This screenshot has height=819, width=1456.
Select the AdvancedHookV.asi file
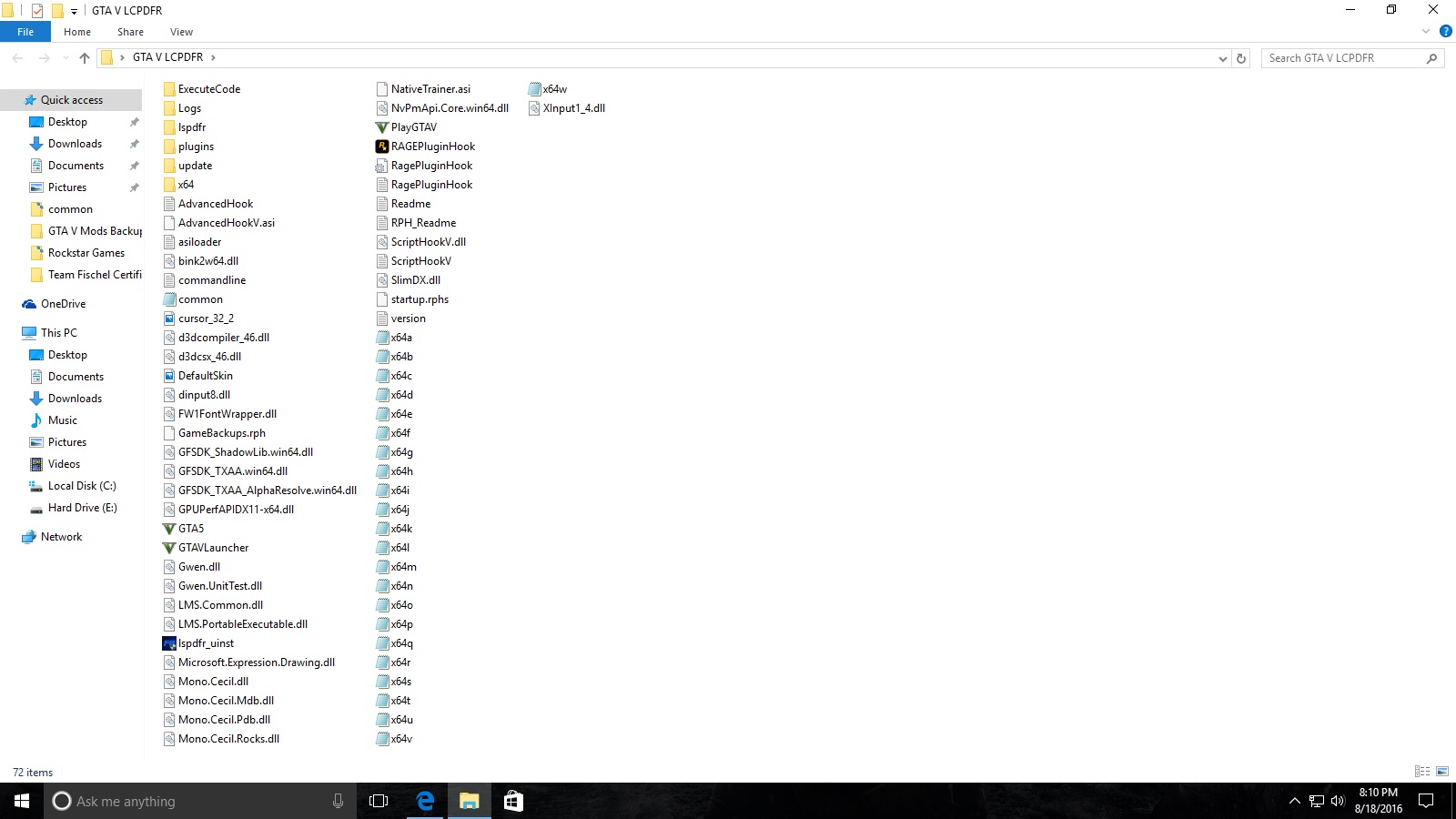(x=219, y=223)
